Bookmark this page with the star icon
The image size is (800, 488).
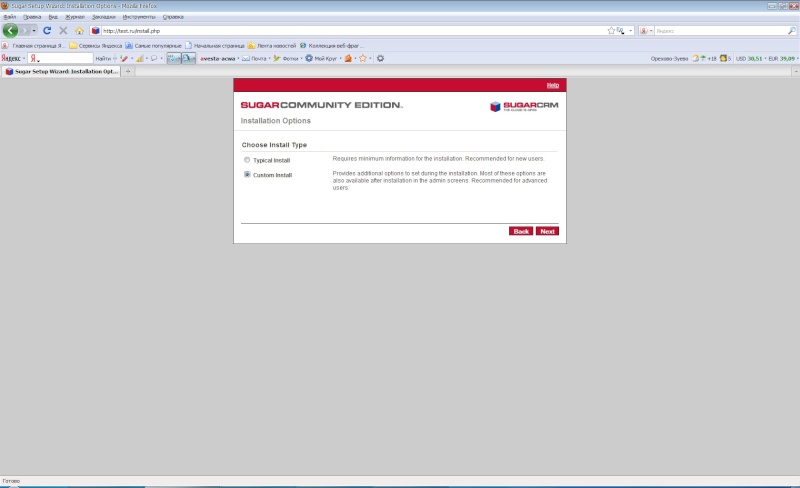611,31
